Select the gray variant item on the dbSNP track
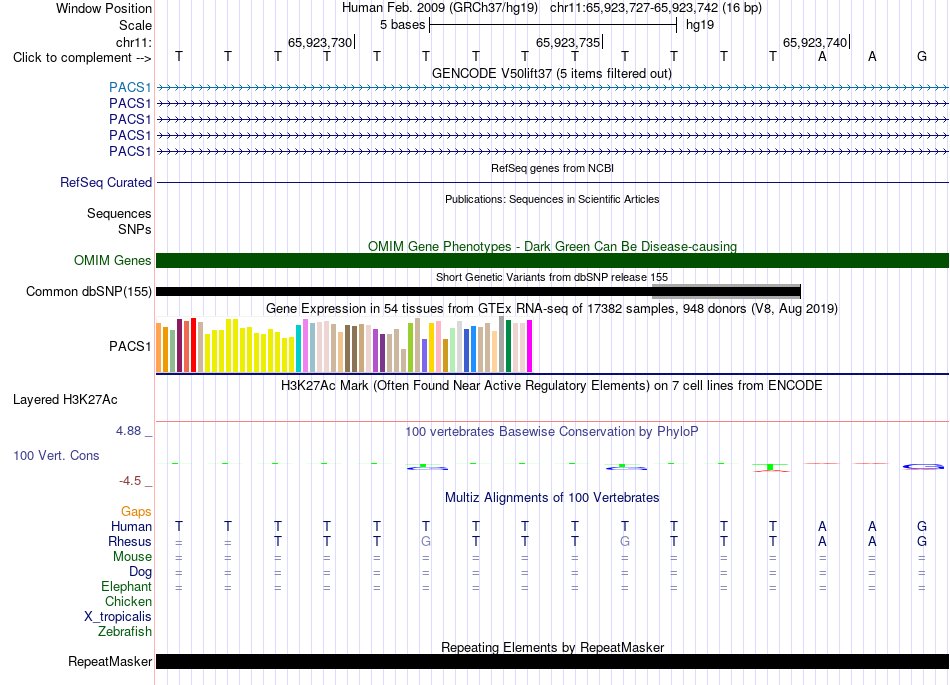This screenshot has width=950, height=685. pos(726,291)
